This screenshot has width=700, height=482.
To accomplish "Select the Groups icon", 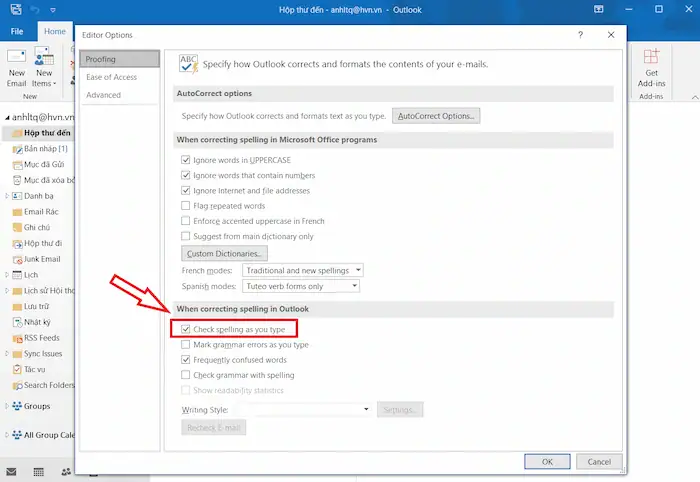I will point(17,406).
